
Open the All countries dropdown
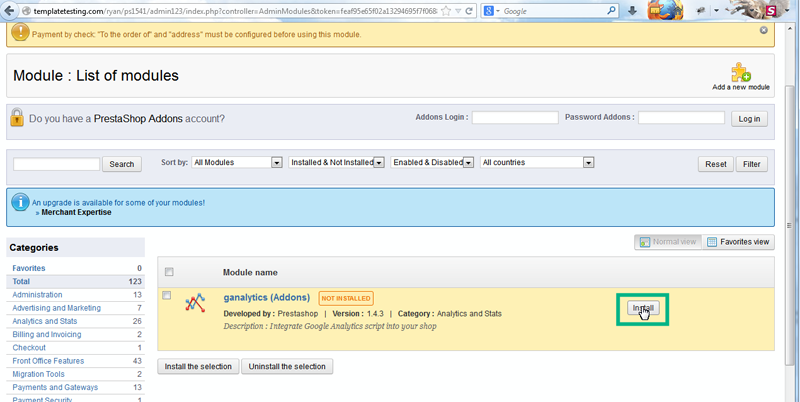537,162
